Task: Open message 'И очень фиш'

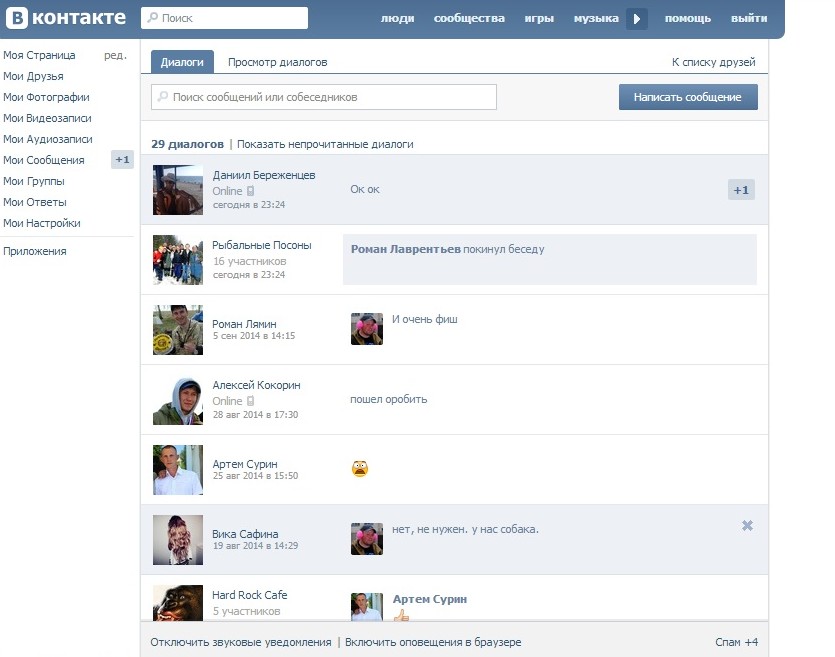Action: 424,319
